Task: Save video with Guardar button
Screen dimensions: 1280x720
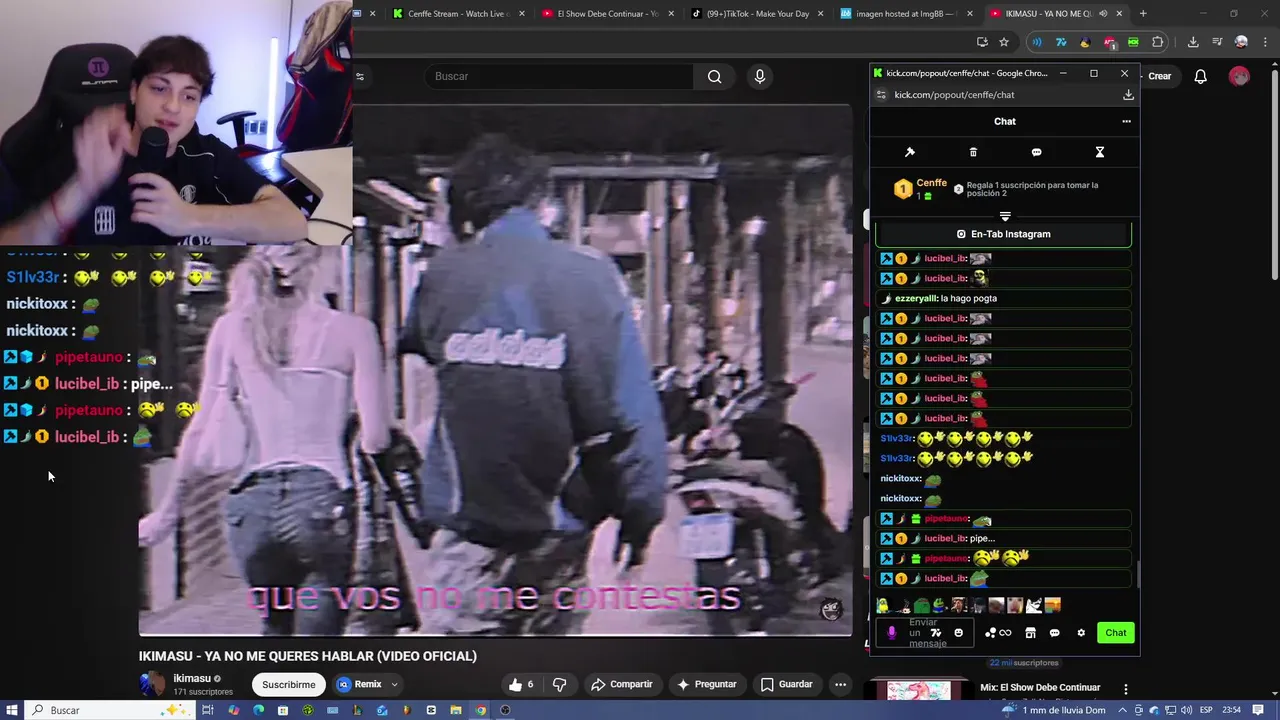Action: click(x=786, y=684)
